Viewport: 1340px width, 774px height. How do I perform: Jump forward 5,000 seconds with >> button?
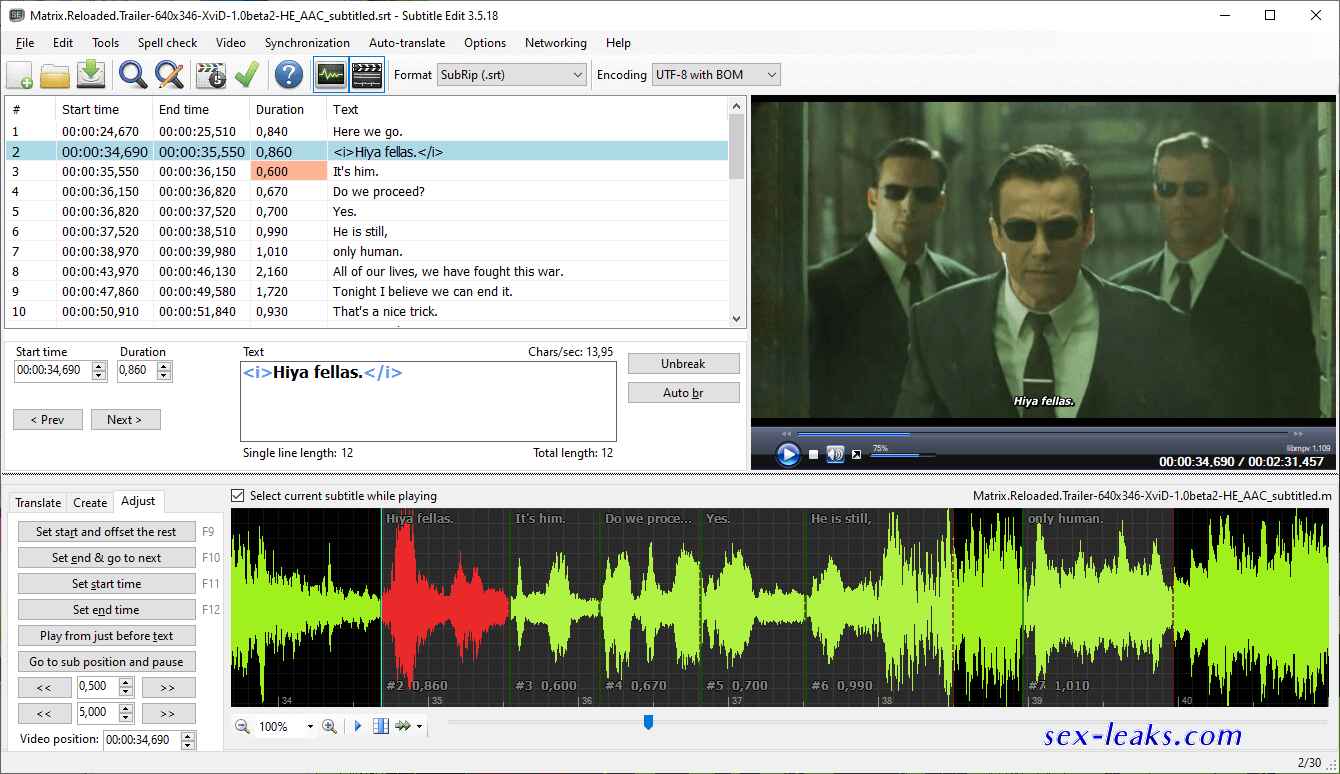tap(168, 714)
